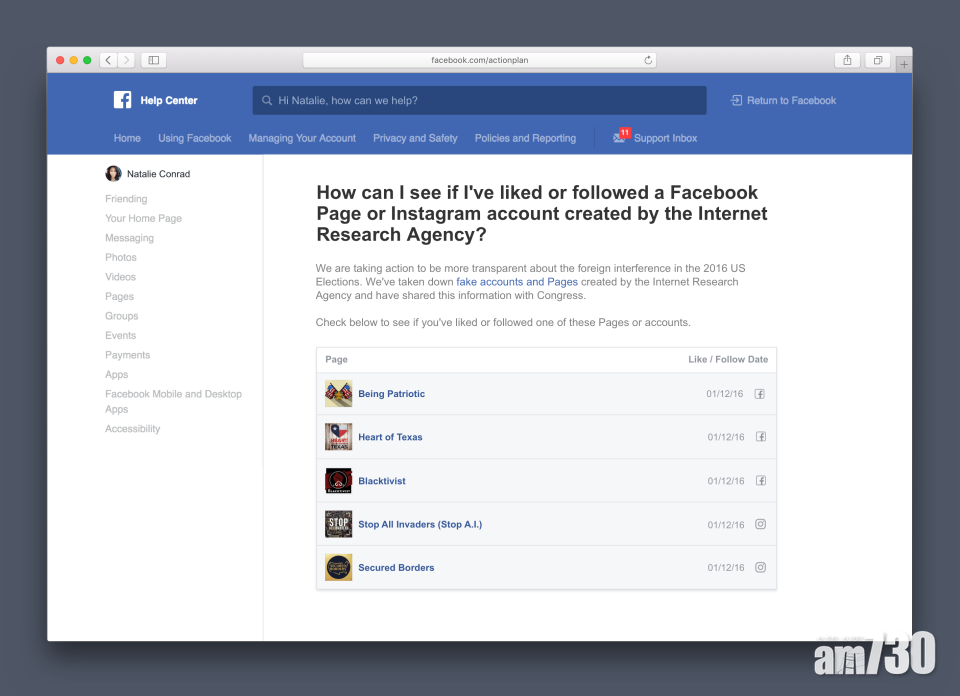
Task: Open the 'fake accounts and Pages' link
Action: [517, 281]
